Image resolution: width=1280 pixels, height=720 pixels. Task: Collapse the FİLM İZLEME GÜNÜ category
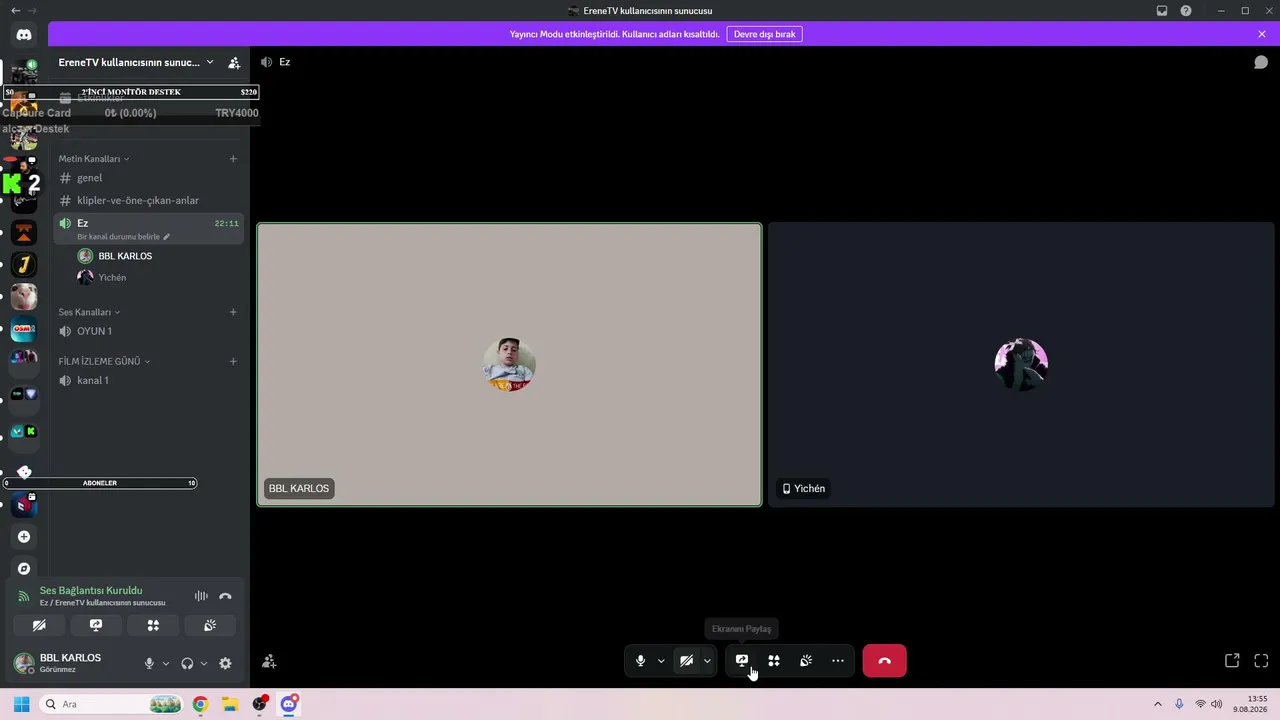(x=104, y=361)
